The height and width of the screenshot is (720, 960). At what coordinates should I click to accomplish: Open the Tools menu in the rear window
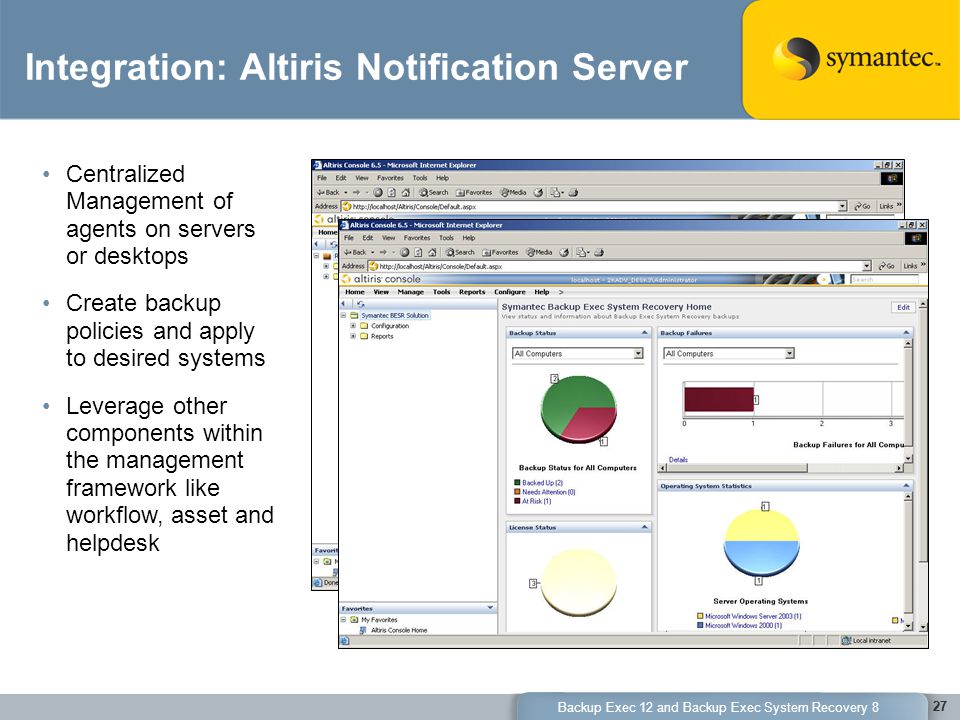[420, 178]
